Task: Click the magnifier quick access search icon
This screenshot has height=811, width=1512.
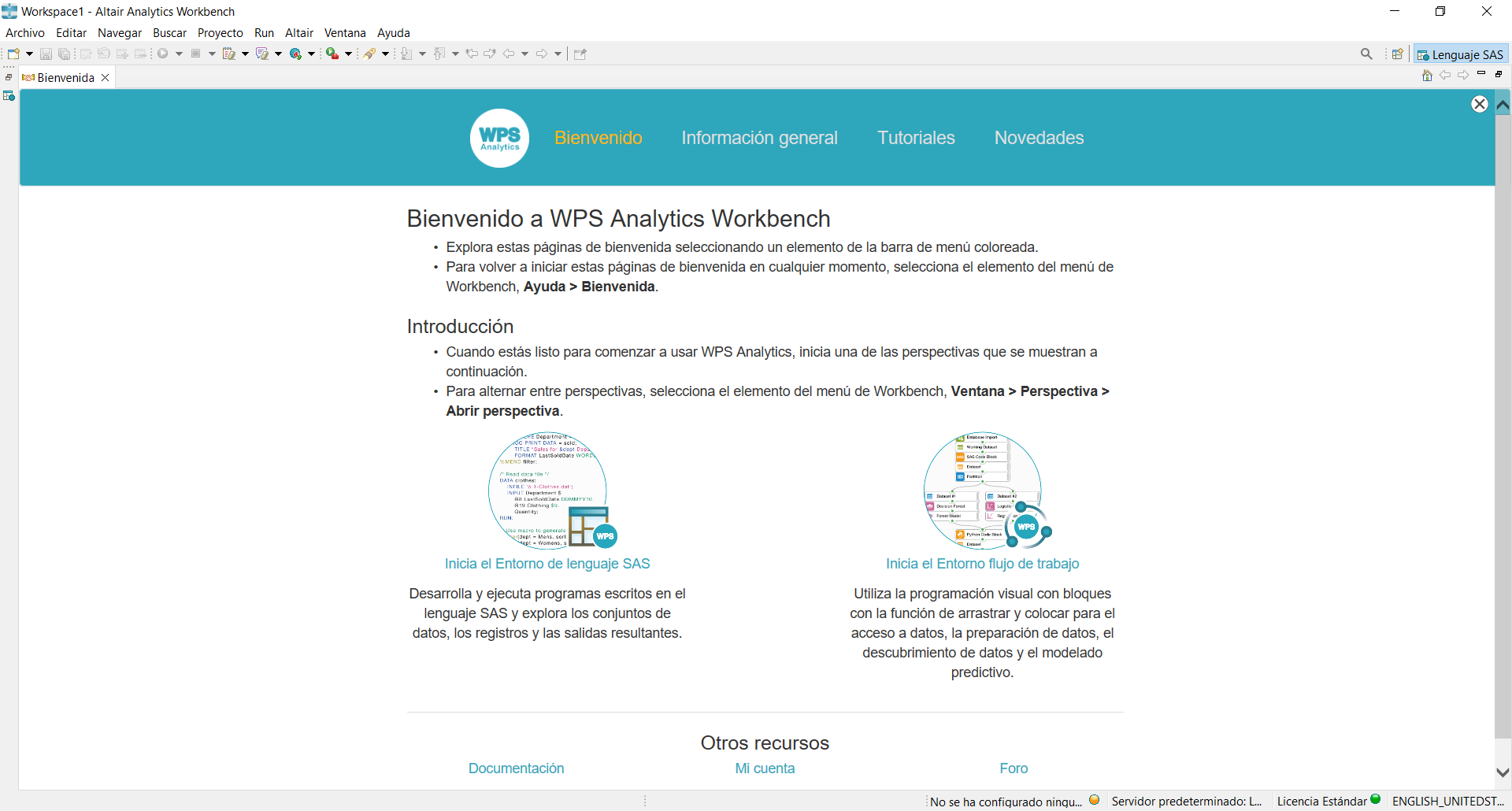Action: [1366, 54]
